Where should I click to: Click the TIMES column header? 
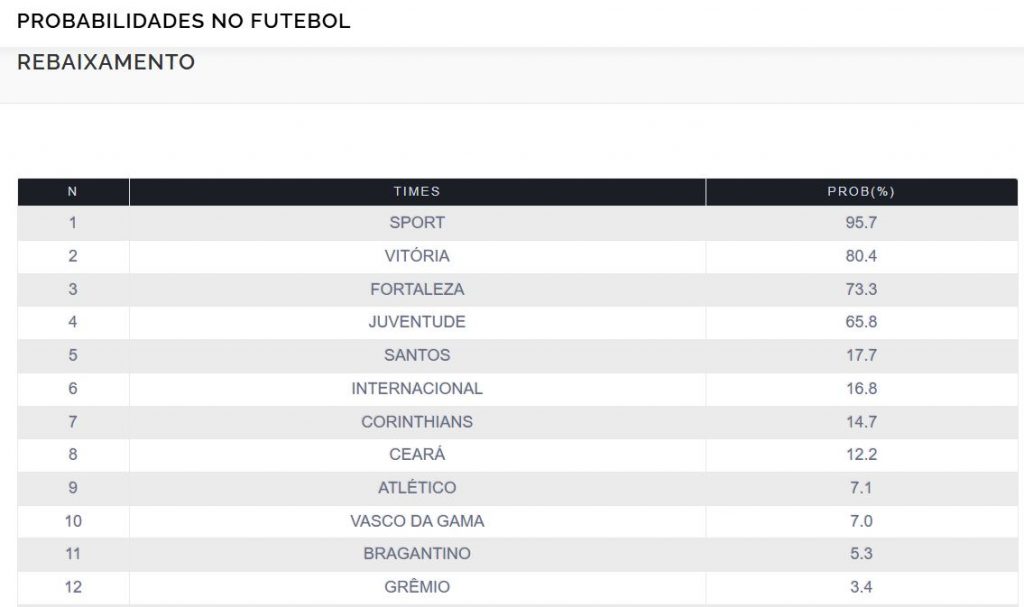click(x=417, y=192)
